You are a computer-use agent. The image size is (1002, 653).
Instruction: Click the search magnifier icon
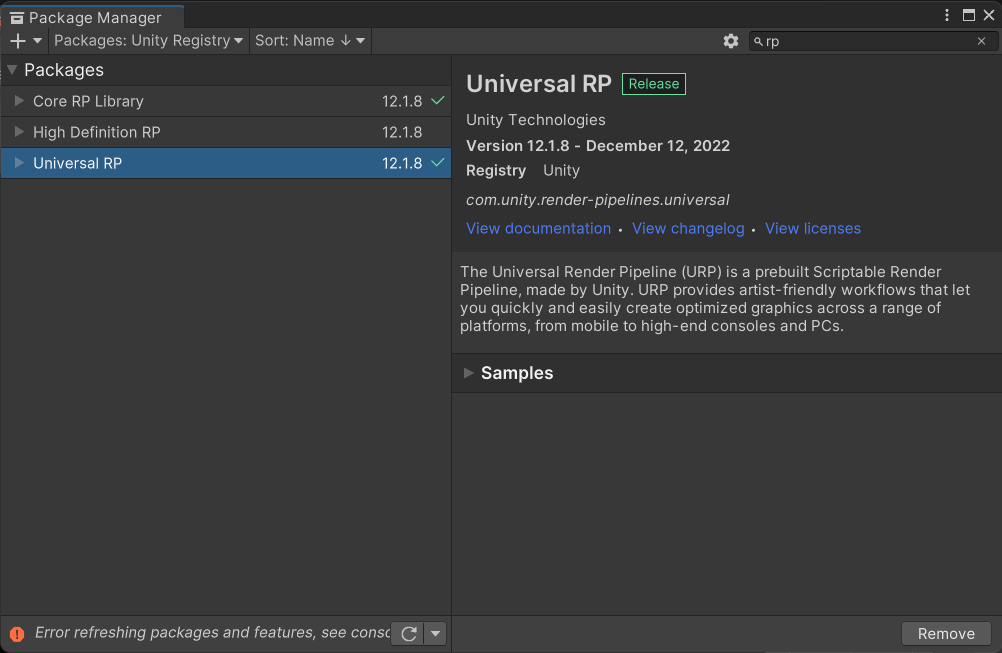click(758, 42)
